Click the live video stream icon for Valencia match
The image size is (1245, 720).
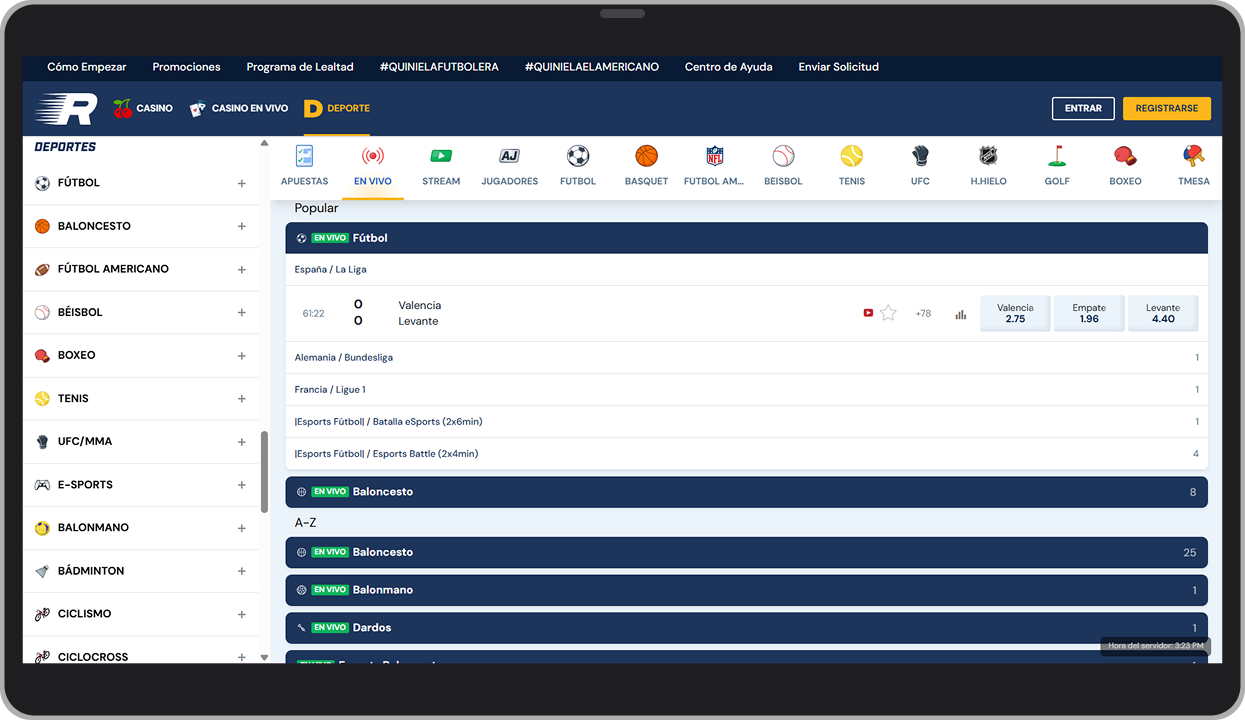click(x=868, y=312)
